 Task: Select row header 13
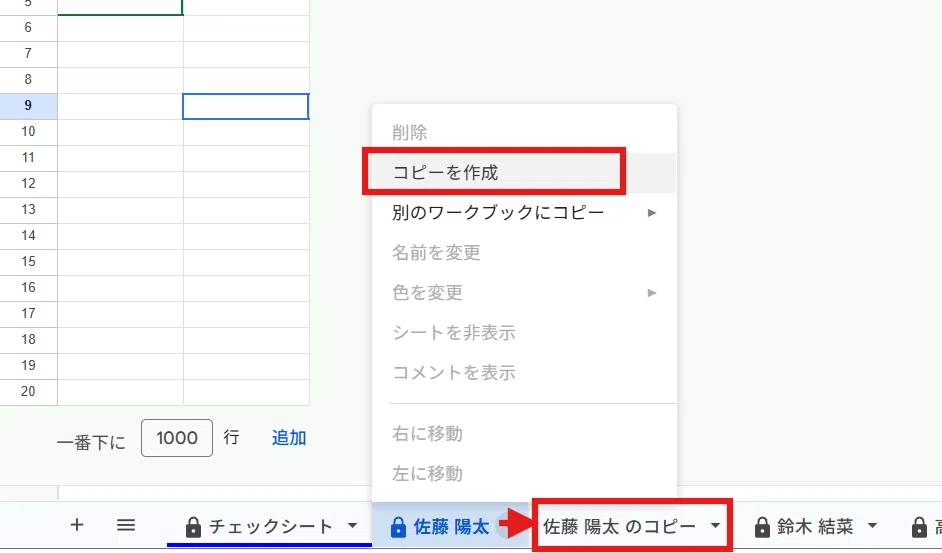tap(28, 210)
